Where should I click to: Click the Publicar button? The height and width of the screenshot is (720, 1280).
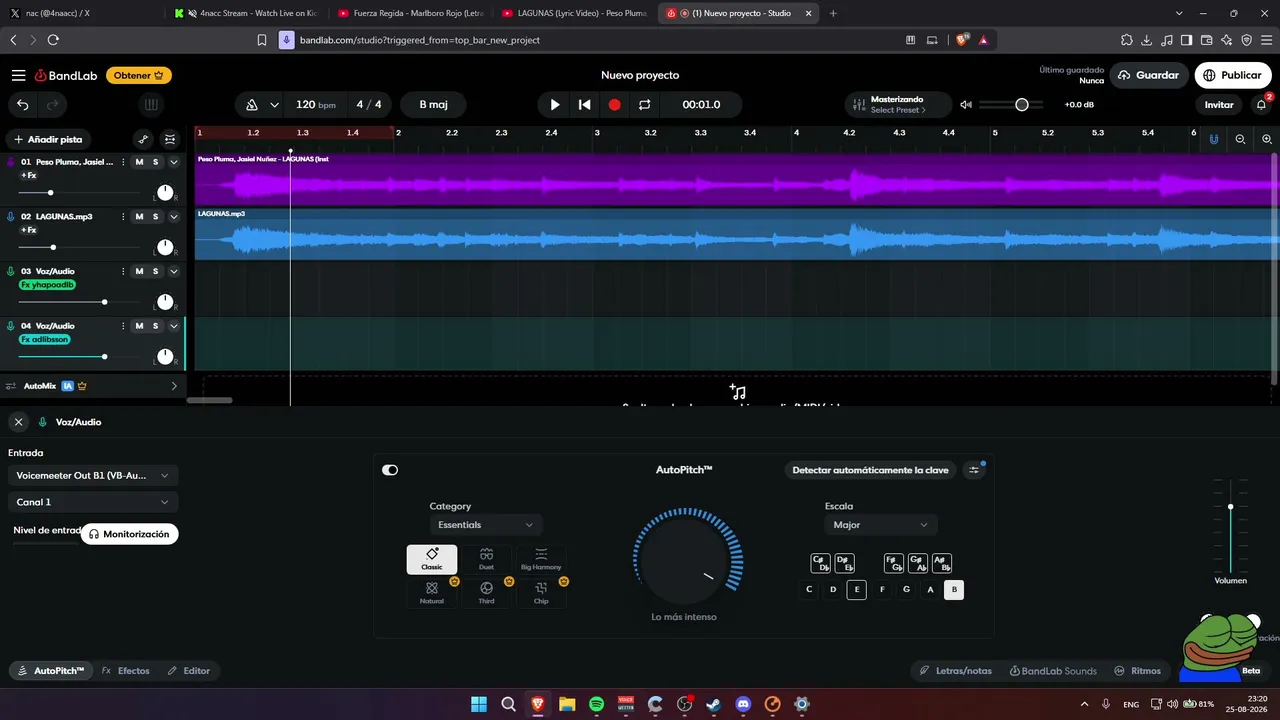tap(1233, 75)
